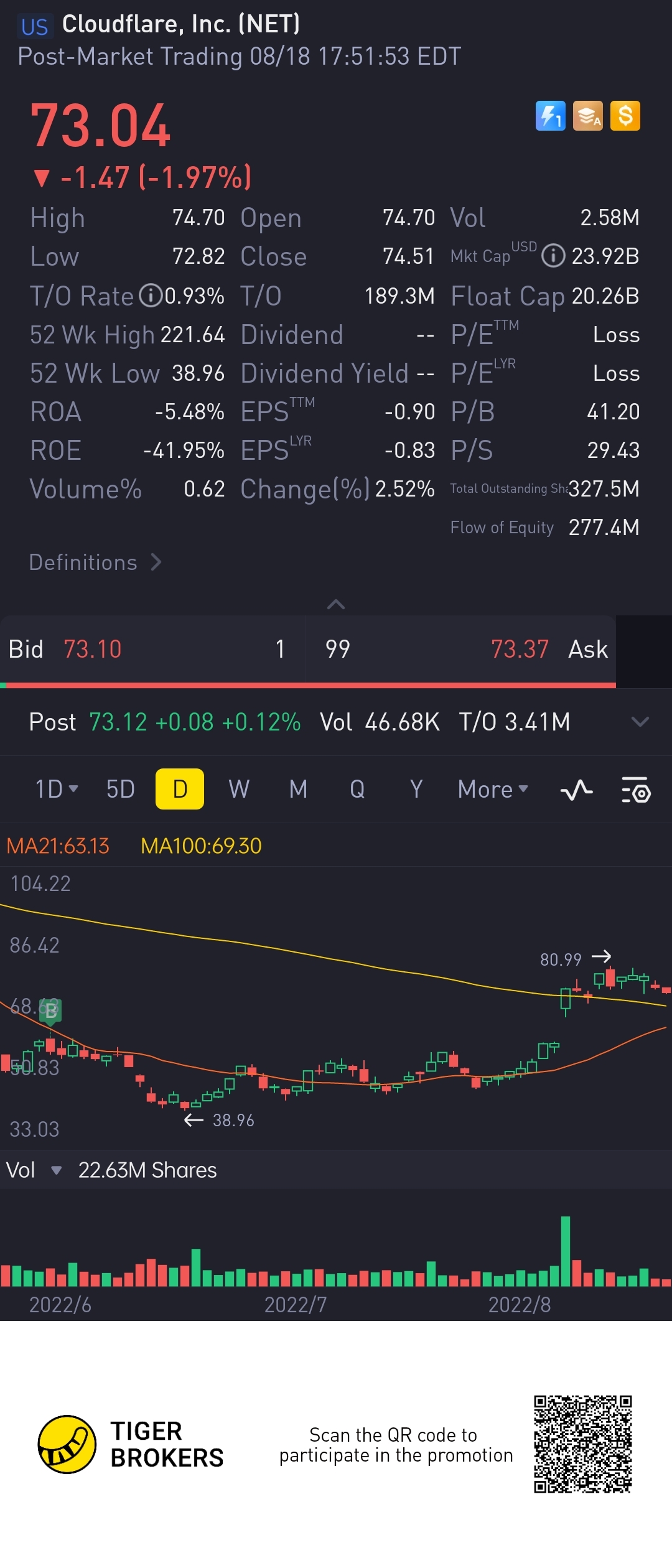Open the T/O Rate info icon
Viewport: 672px width, 1568px height.
pos(150,296)
